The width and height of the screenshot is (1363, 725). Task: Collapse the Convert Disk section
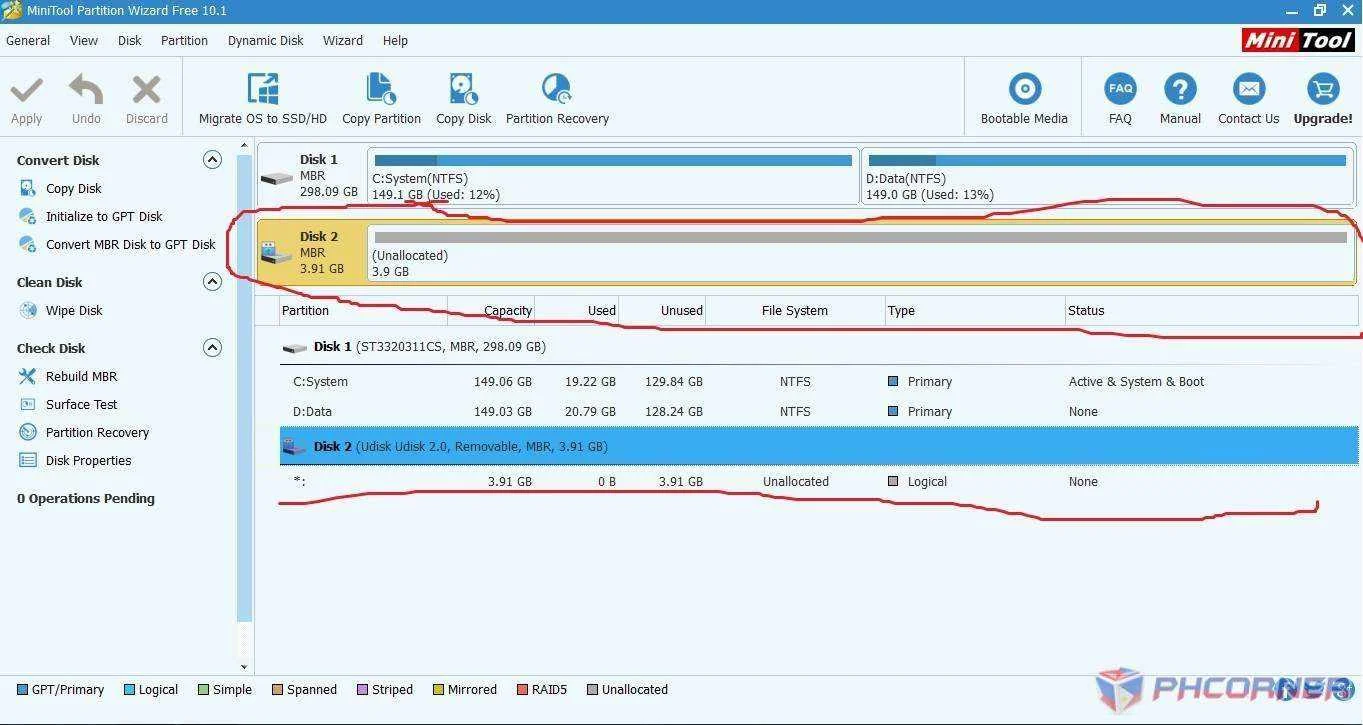coord(212,159)
